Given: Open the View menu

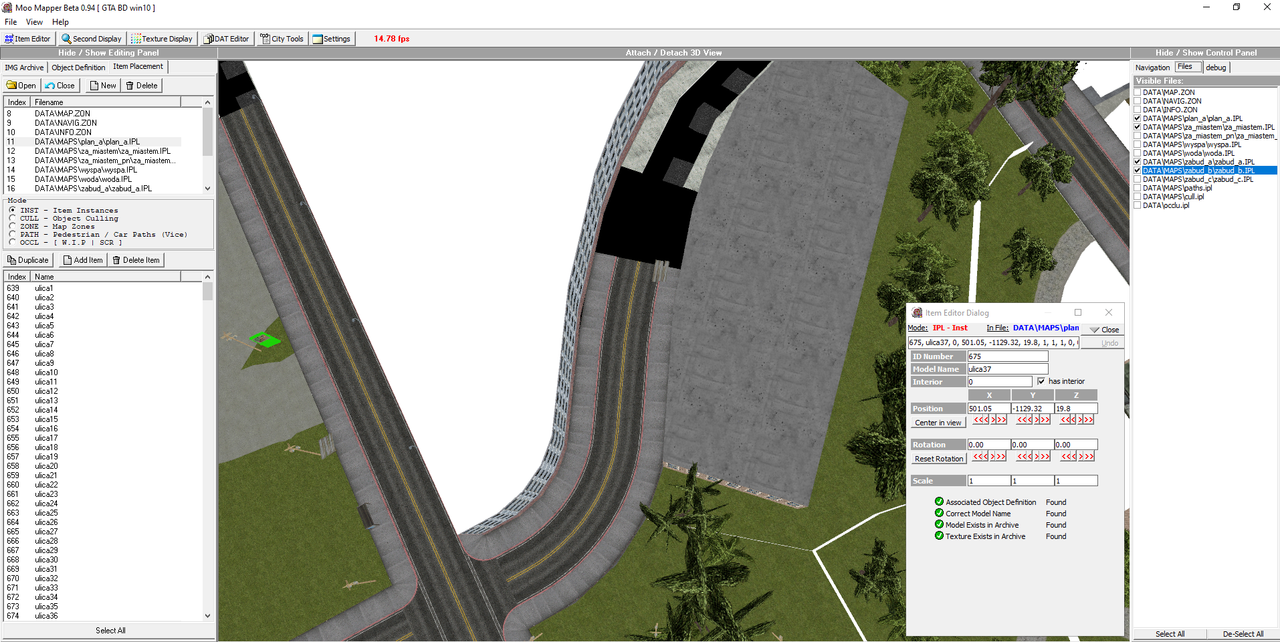Looking at the screenshot, I should tap(34, 22).
